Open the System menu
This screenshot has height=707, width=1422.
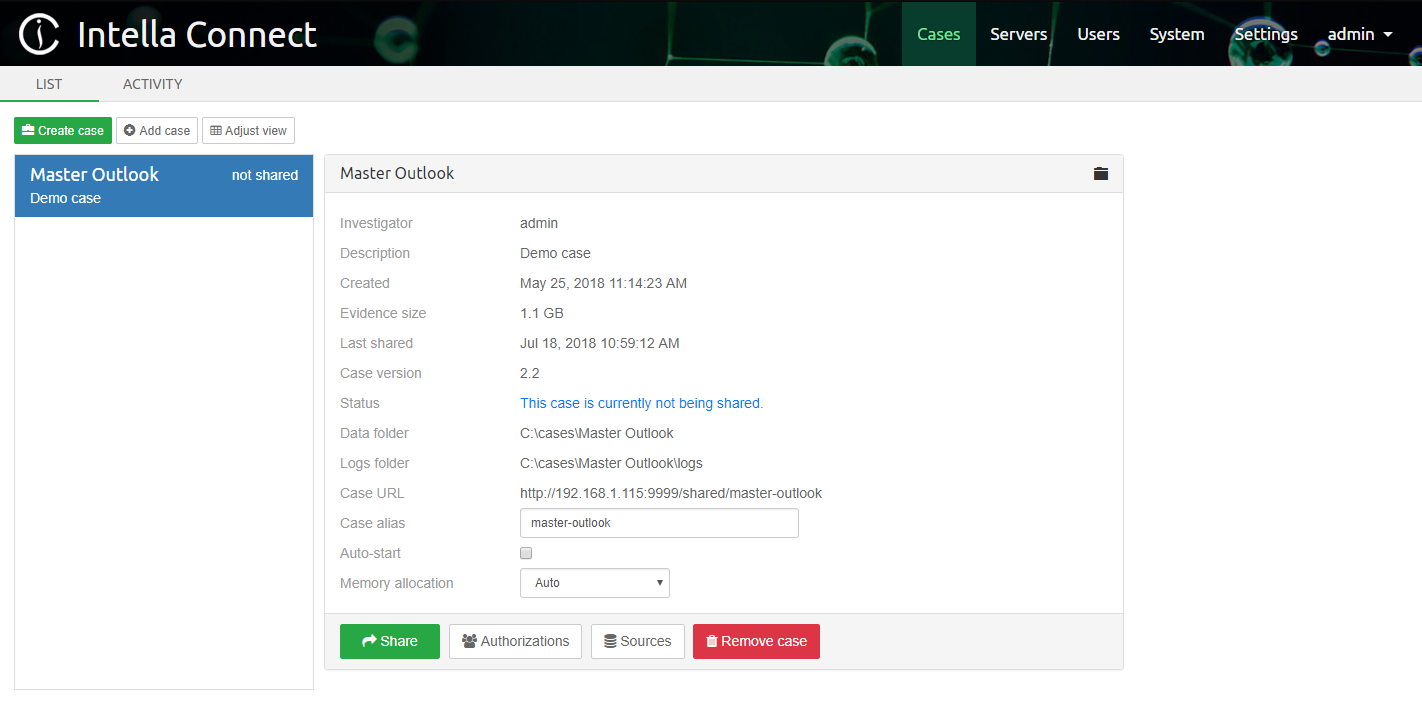(x=1176, y=33)
